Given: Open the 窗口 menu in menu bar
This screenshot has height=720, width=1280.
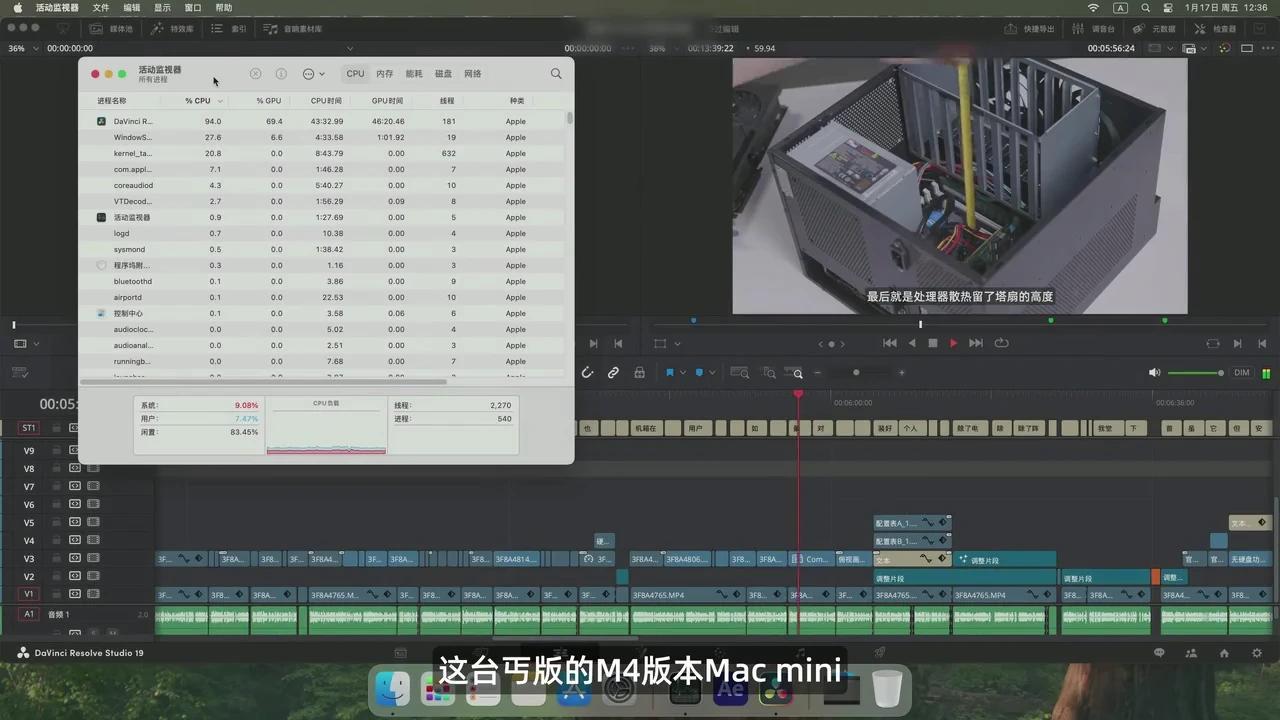Looking at the screenshot, I should point(193,8).
